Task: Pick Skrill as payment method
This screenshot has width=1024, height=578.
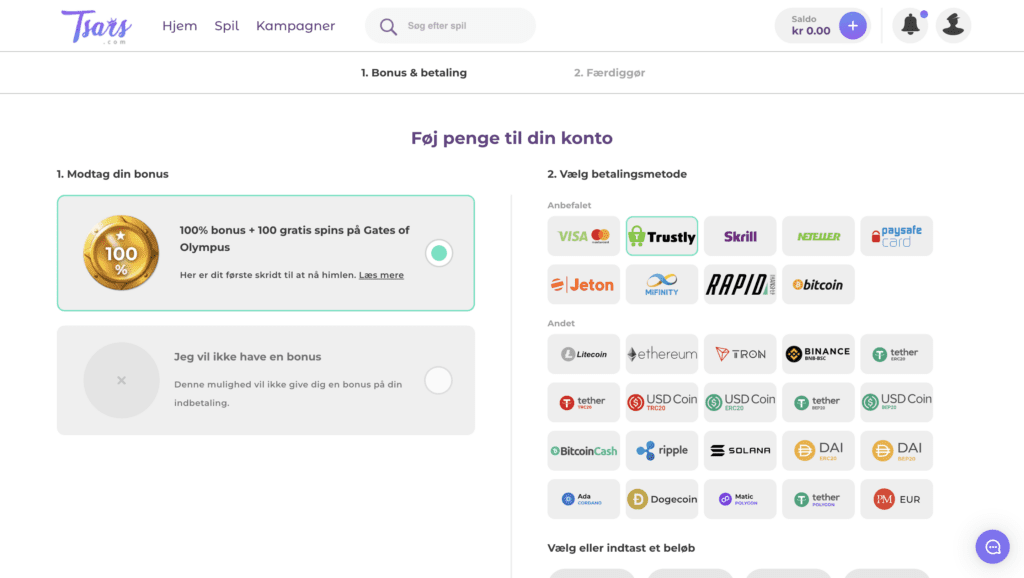Action: point(740,236)
